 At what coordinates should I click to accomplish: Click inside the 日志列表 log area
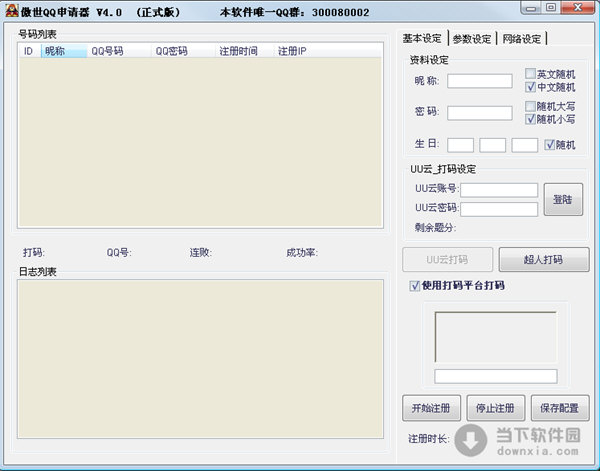coord(200,359)
